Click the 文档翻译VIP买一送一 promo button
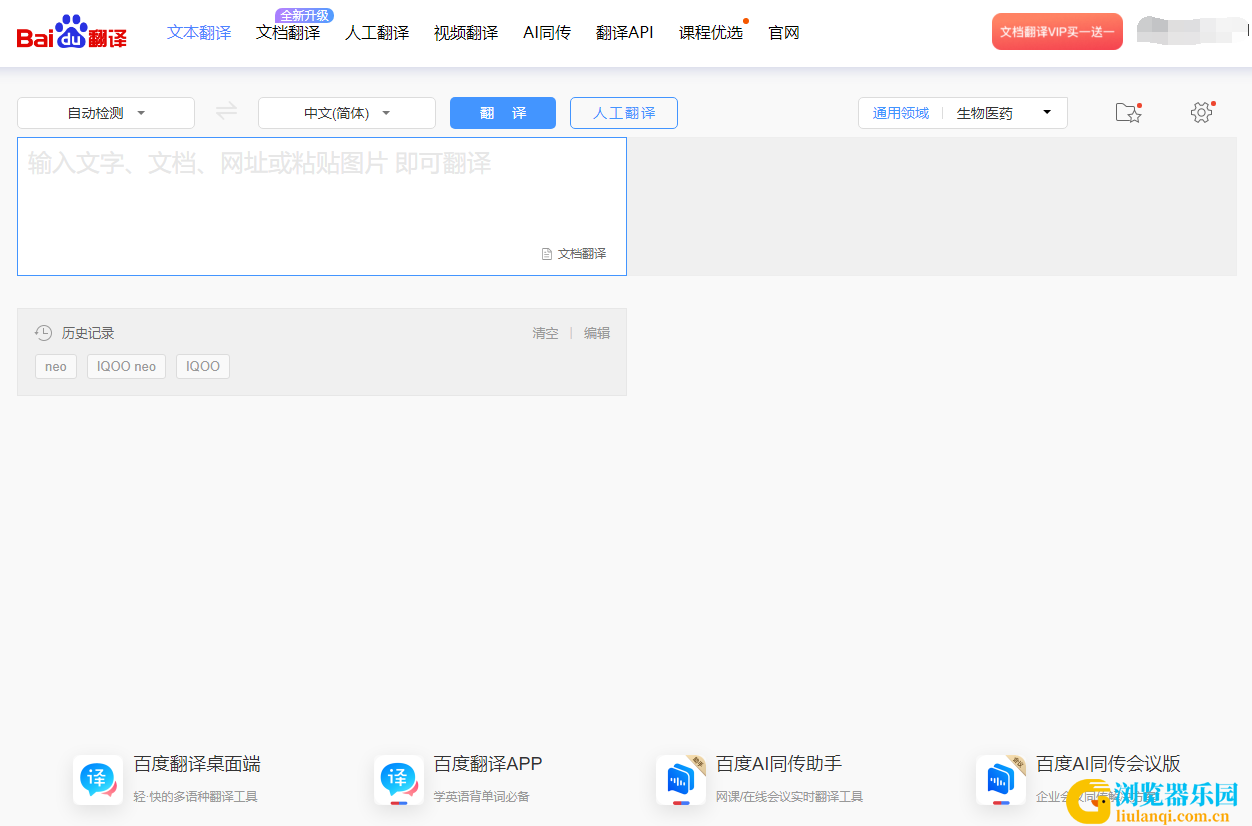The height and width of the screenshot is (826, 1252). (x=1057, y=32)
